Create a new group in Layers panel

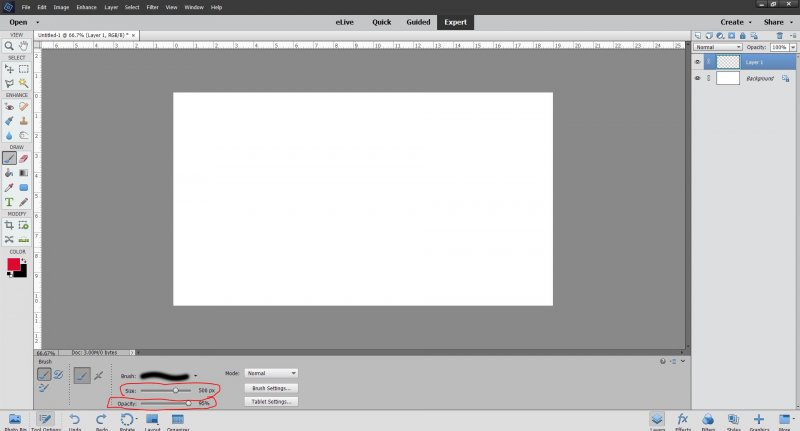[709, 36]
